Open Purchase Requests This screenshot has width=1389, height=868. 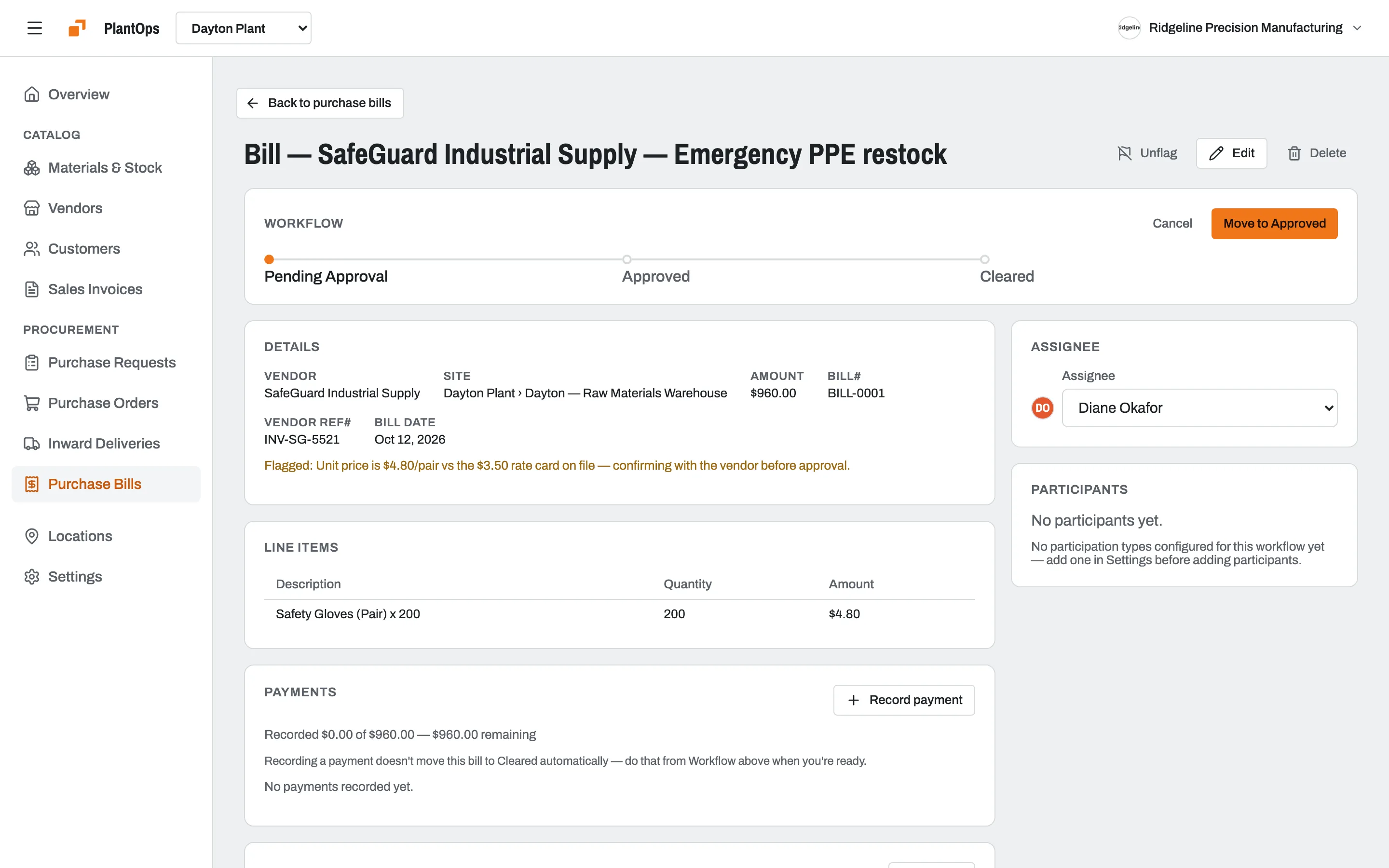pos(106,362)
